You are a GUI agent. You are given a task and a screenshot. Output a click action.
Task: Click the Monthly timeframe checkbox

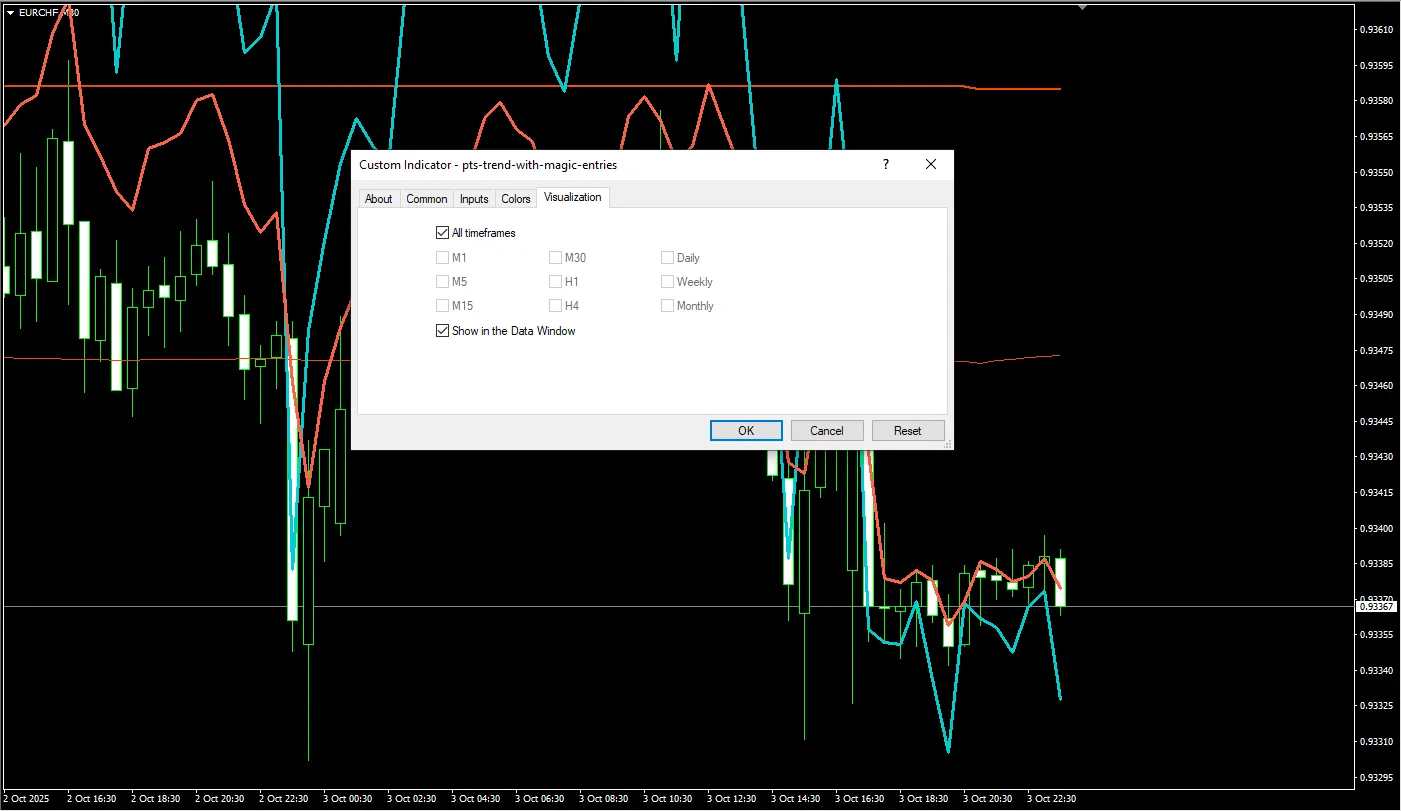667,306
